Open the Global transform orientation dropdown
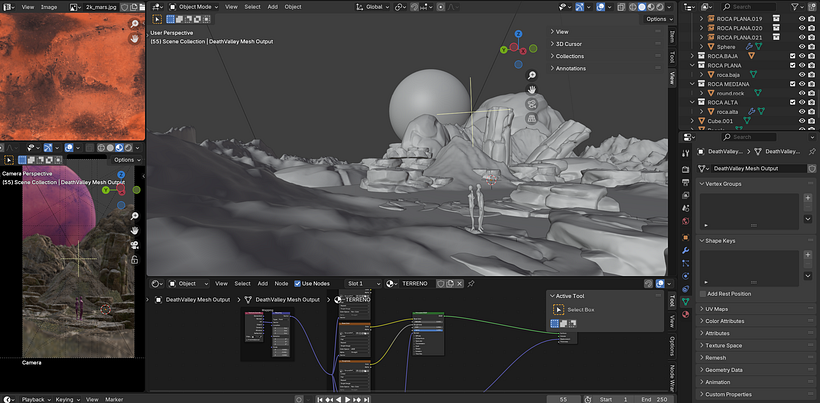This screenshot has height=403, width=820. [x=372, y=7]
